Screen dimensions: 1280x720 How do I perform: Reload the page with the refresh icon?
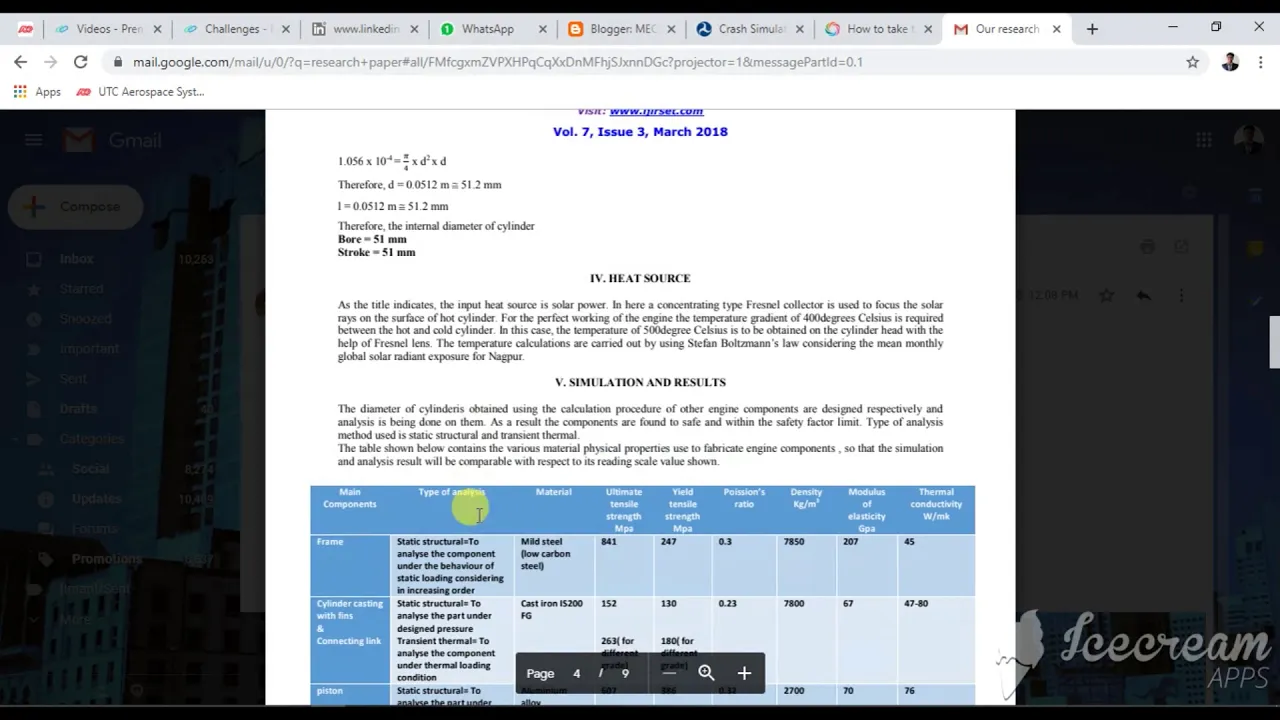pos(80,62)
